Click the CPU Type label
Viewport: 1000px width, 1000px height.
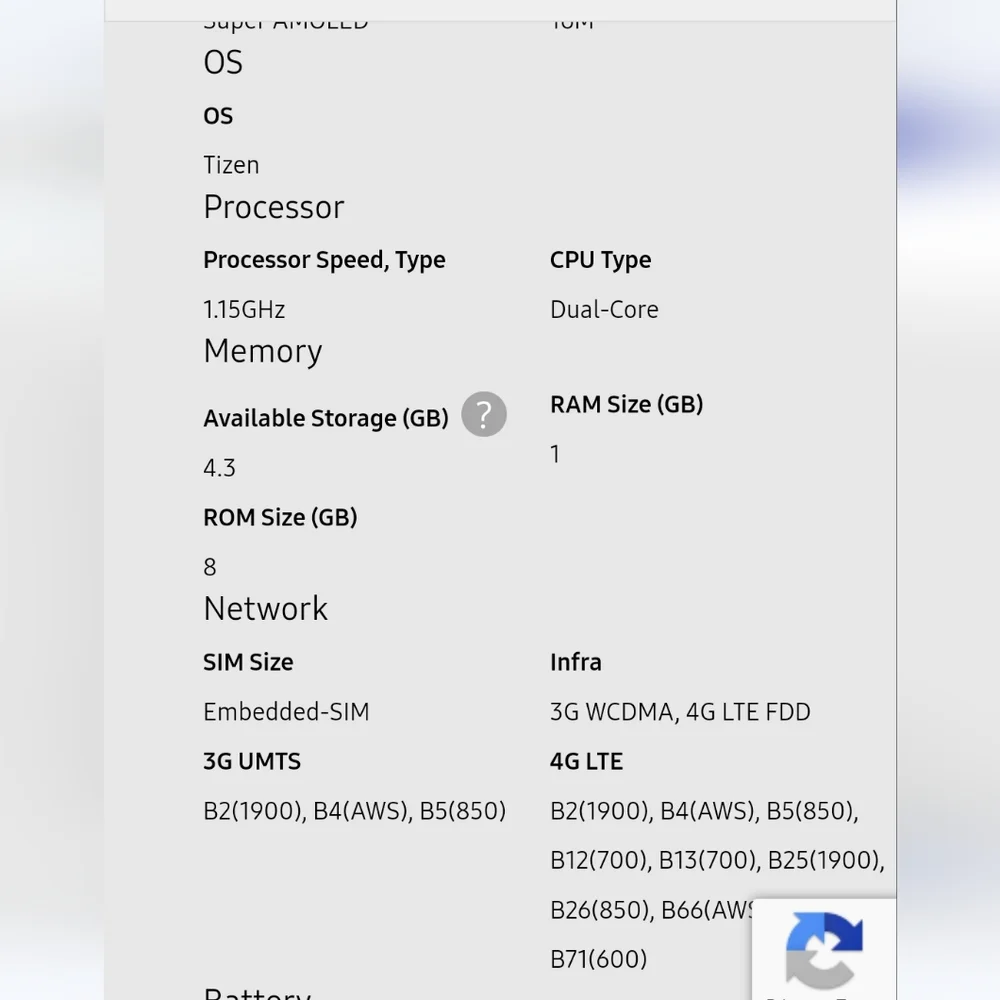coord(600,260)
